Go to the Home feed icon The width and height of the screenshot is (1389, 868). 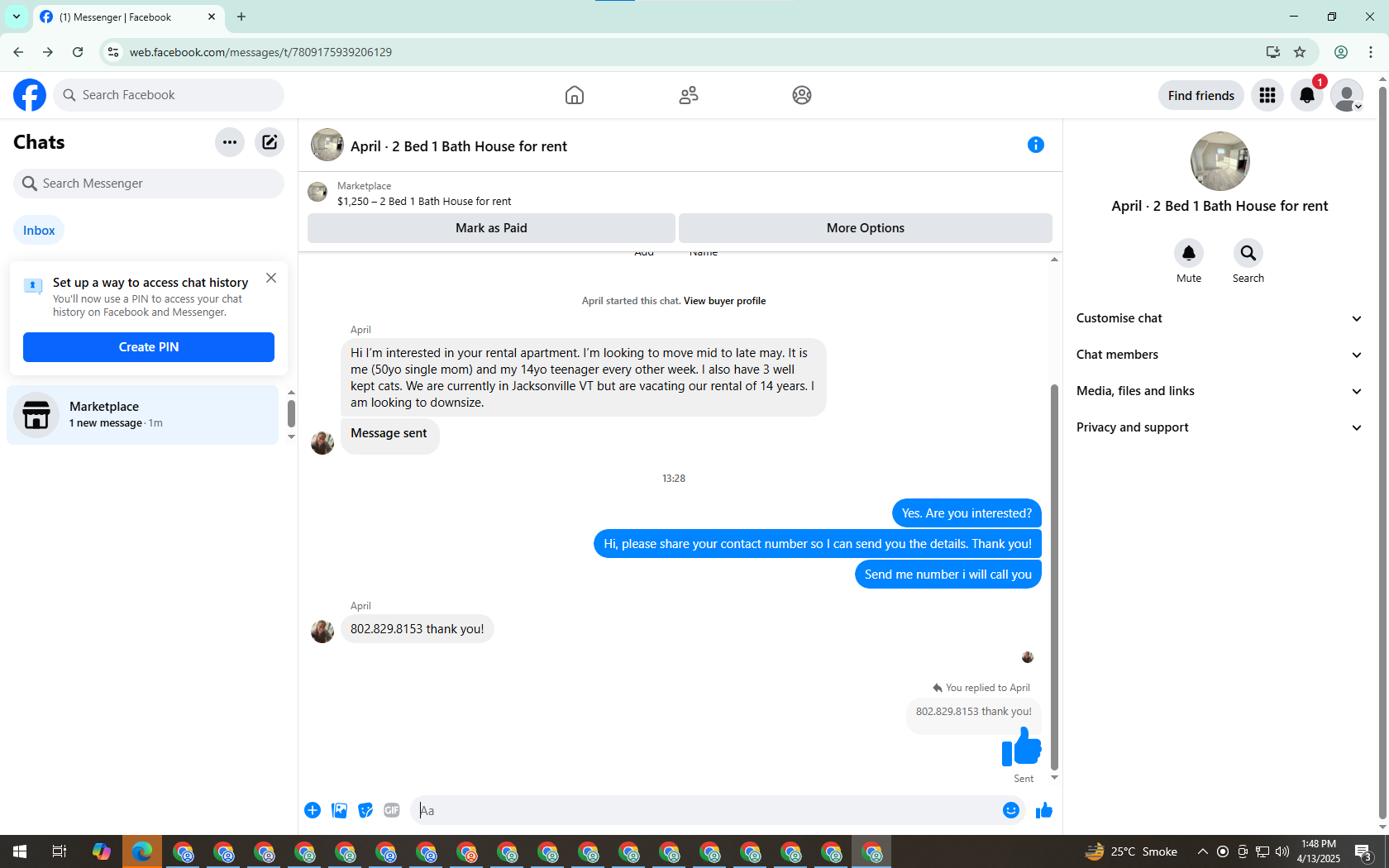[575, 95]
